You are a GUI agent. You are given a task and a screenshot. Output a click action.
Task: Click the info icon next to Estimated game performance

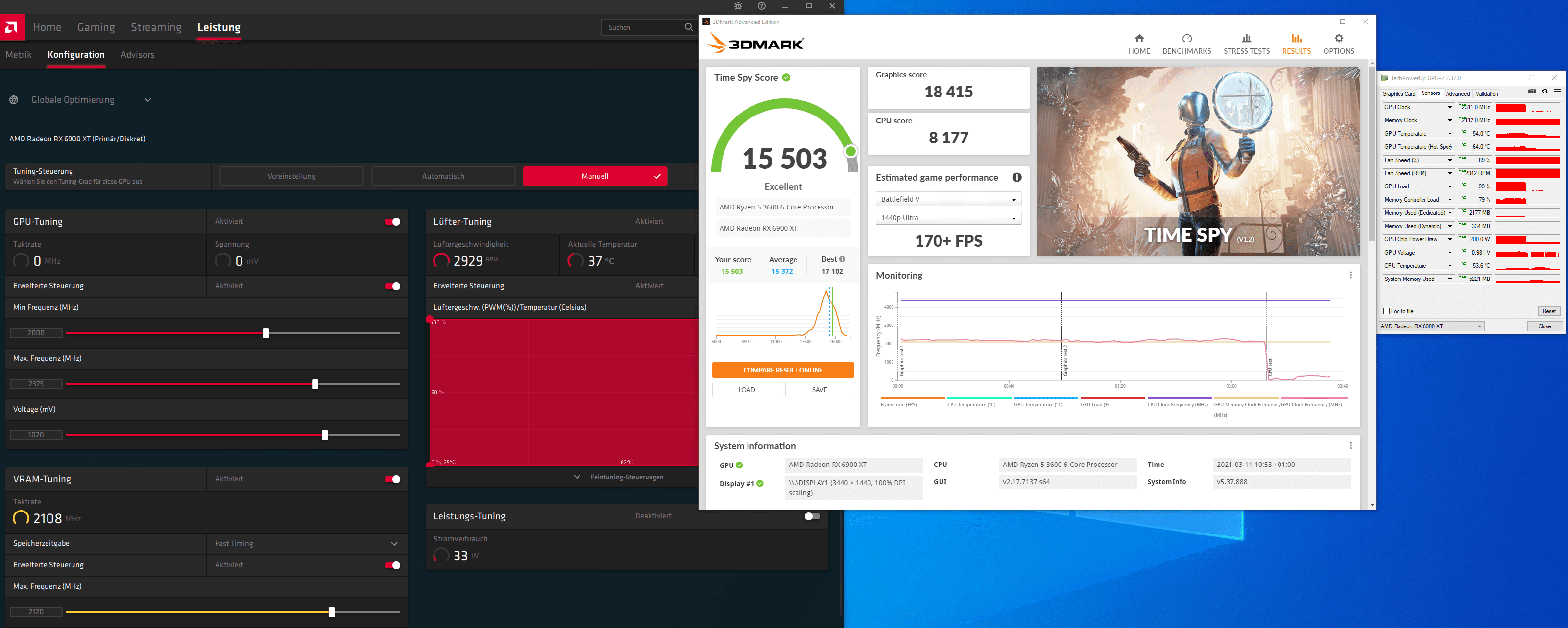(x=1016, y=178)
